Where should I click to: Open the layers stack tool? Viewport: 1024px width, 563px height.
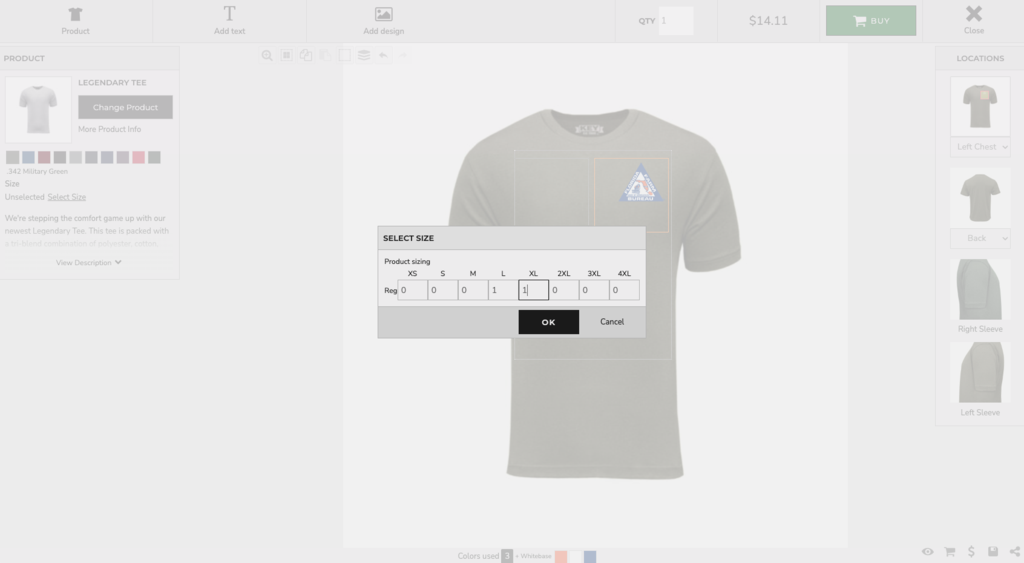(x=364, y=56)
